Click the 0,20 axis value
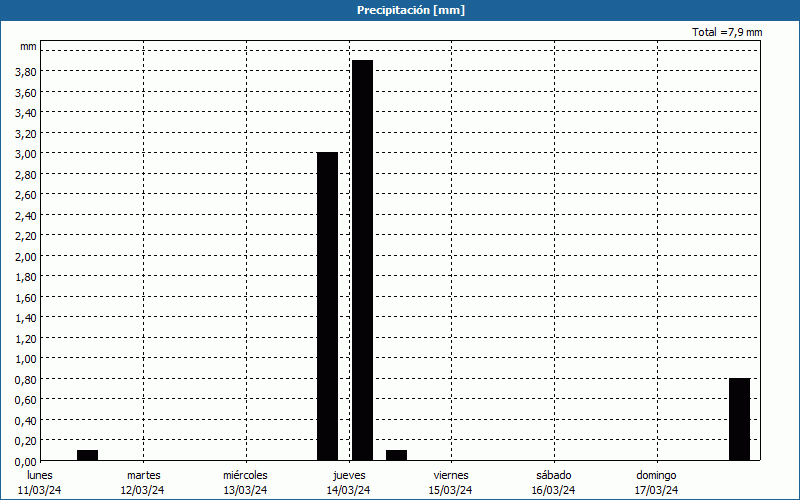 (26, 441)
